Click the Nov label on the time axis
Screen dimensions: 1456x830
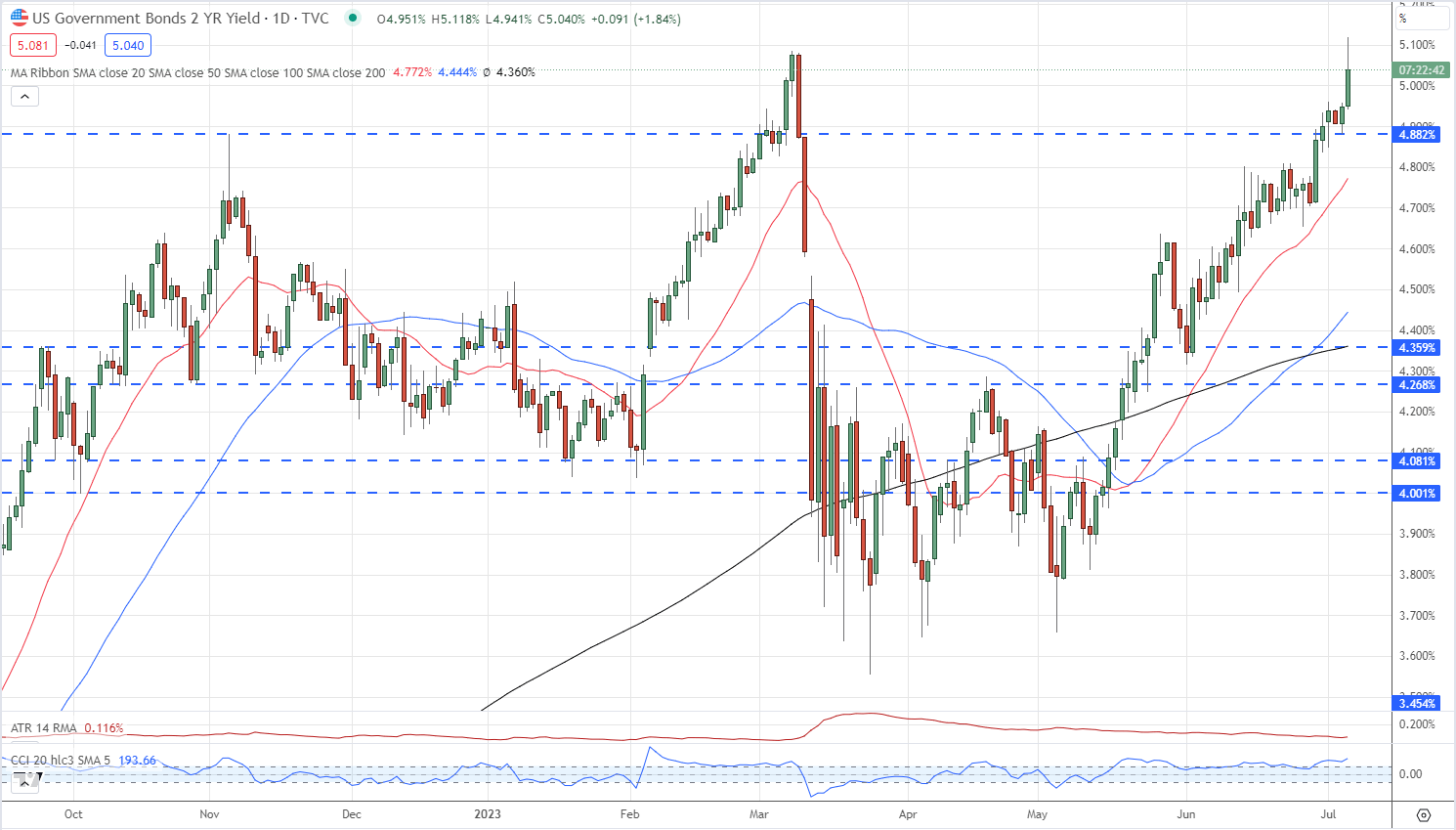coord(210,813)
